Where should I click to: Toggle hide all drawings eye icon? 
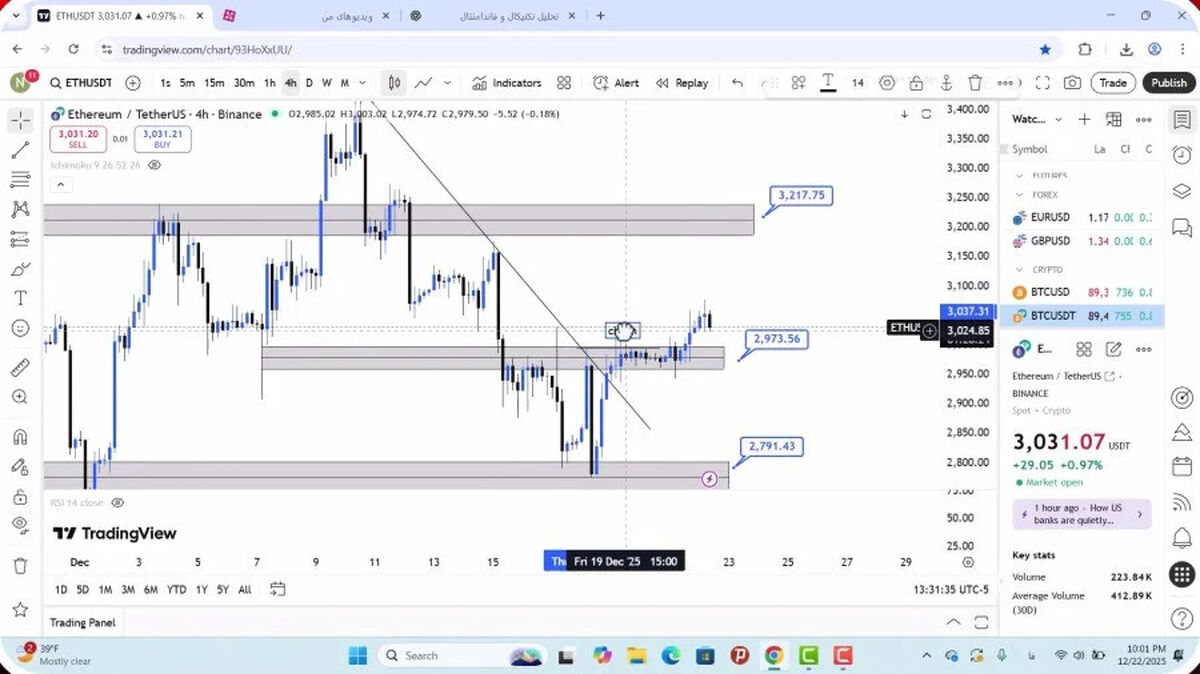(20, 525)
